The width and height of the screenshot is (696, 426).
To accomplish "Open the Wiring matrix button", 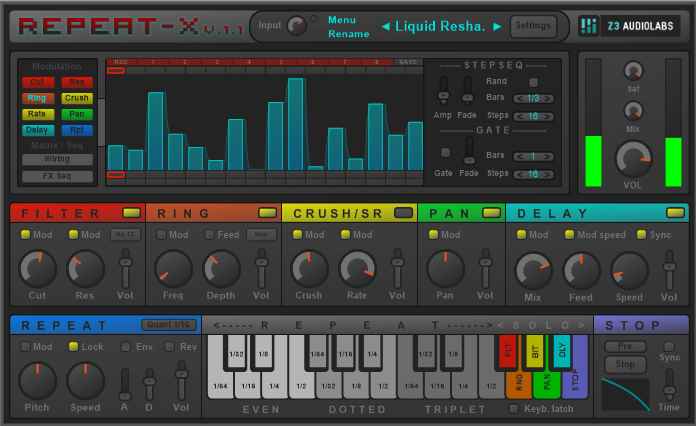I will click(57, 159).
